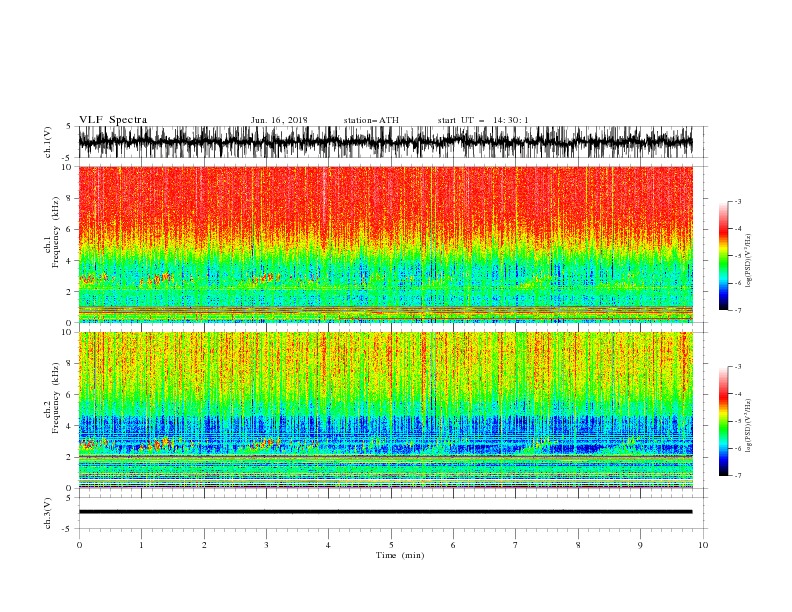Viewport: 792px width, 612px height.
Task: Click time axis tick label "7"
Action: coord(516,545)
